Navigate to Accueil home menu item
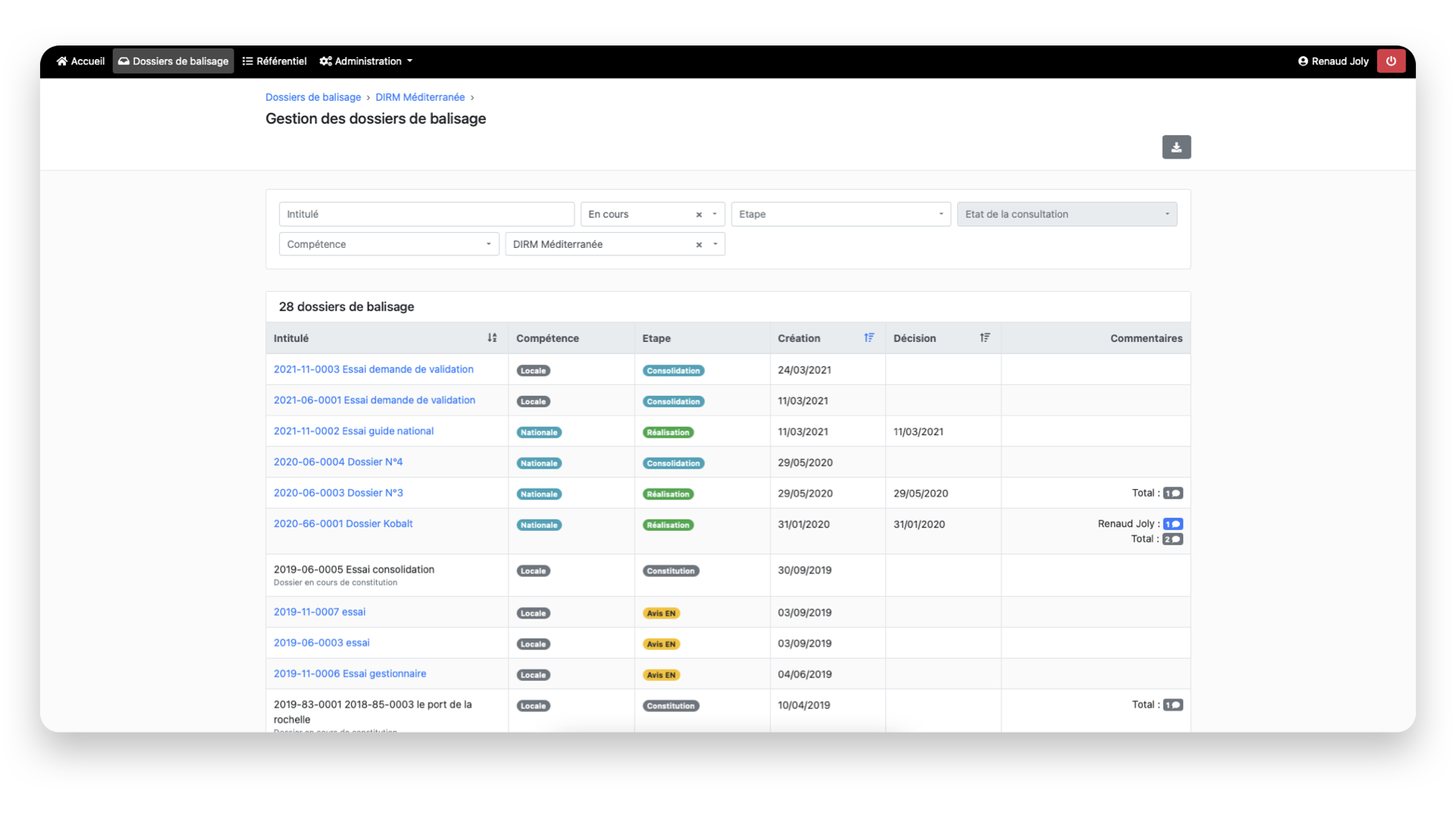 tap(80, 61)
